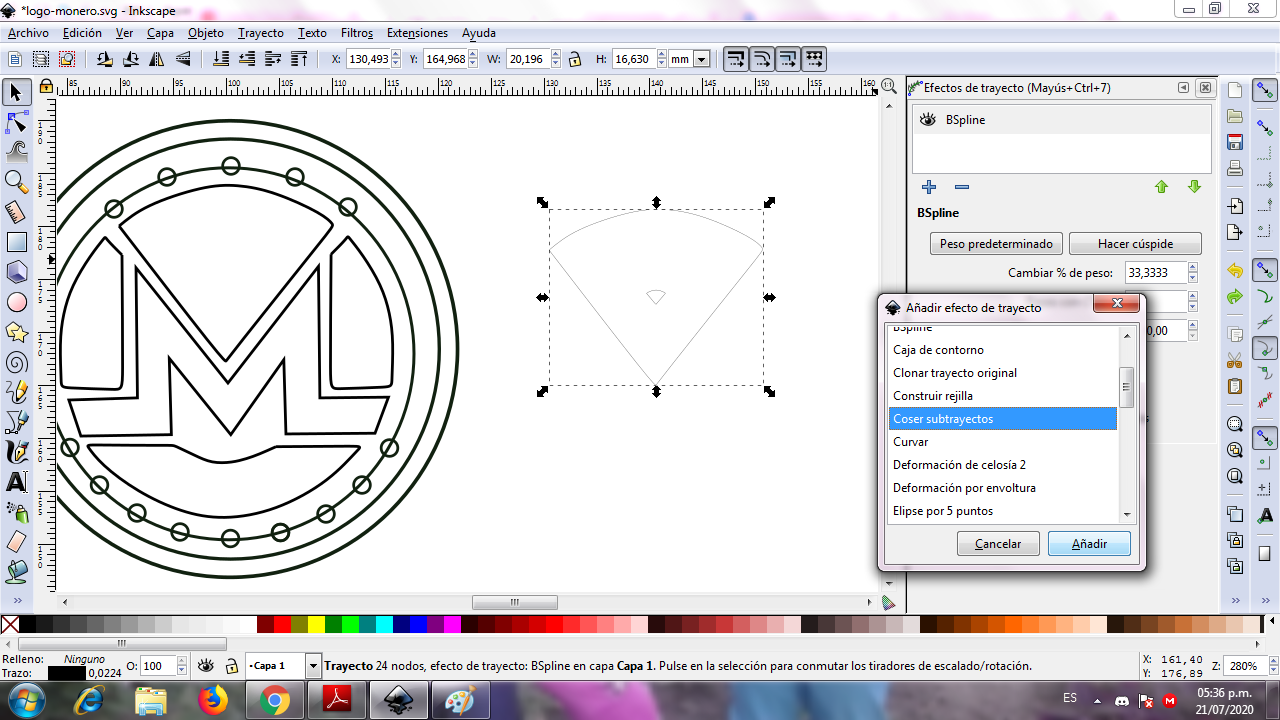Open the Edición menu
Image resolution: width=1280 pixels, height=720 pixels.
click(x=82, y=33)
